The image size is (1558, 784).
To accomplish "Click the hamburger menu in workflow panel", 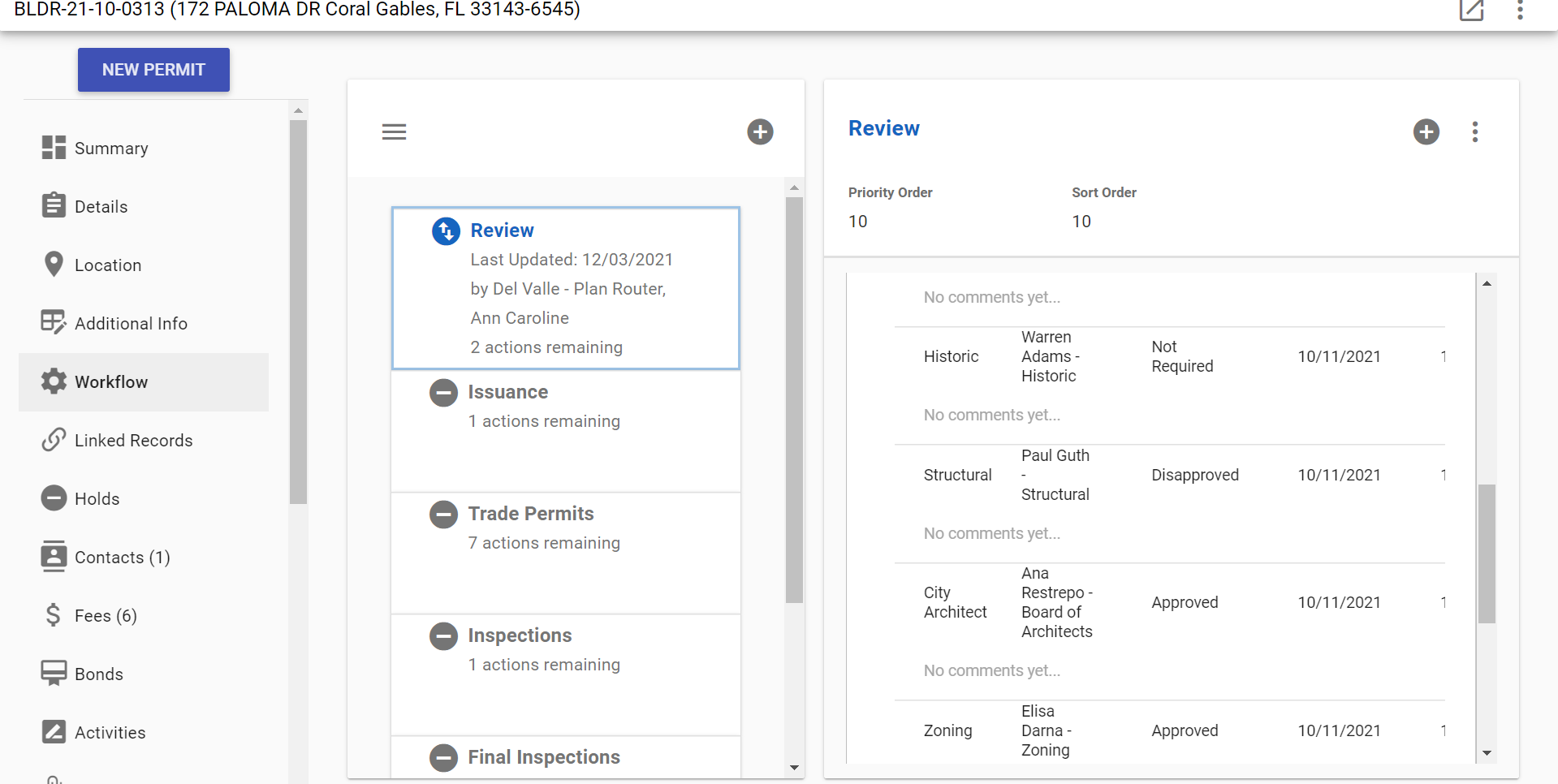I will pyautogui.click(x=394, y=131).
